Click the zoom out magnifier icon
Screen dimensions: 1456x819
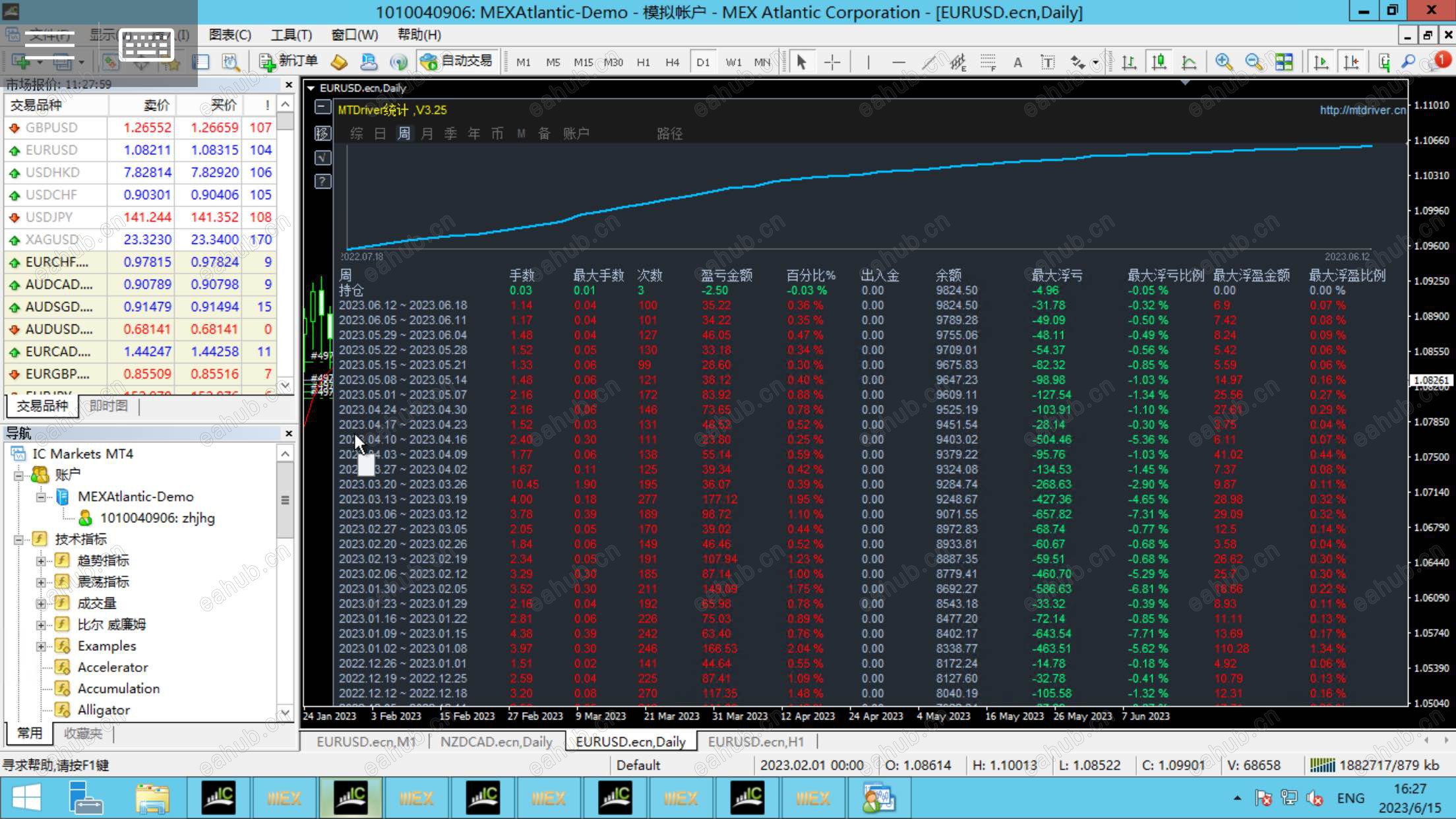click(1254, 62)
